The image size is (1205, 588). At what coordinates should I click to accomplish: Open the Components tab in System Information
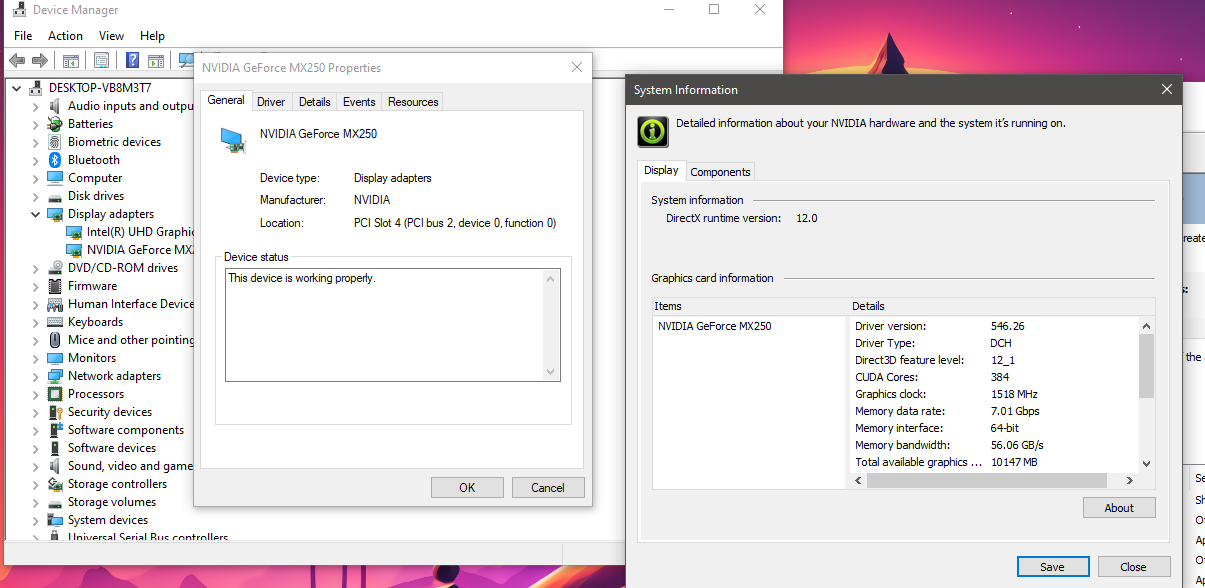point(721,172)
